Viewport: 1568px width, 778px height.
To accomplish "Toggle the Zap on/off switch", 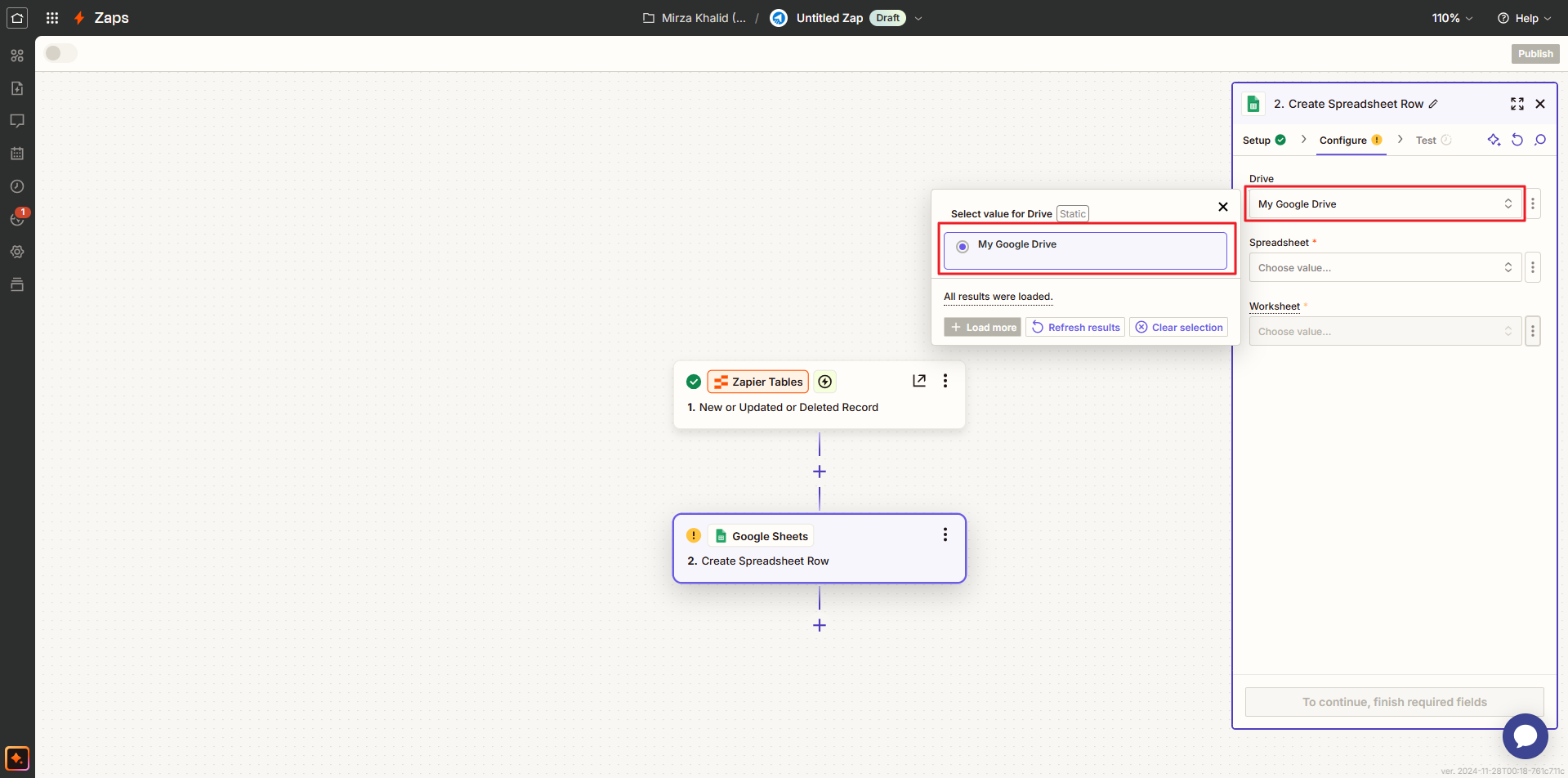I will [x=60, y=53].
